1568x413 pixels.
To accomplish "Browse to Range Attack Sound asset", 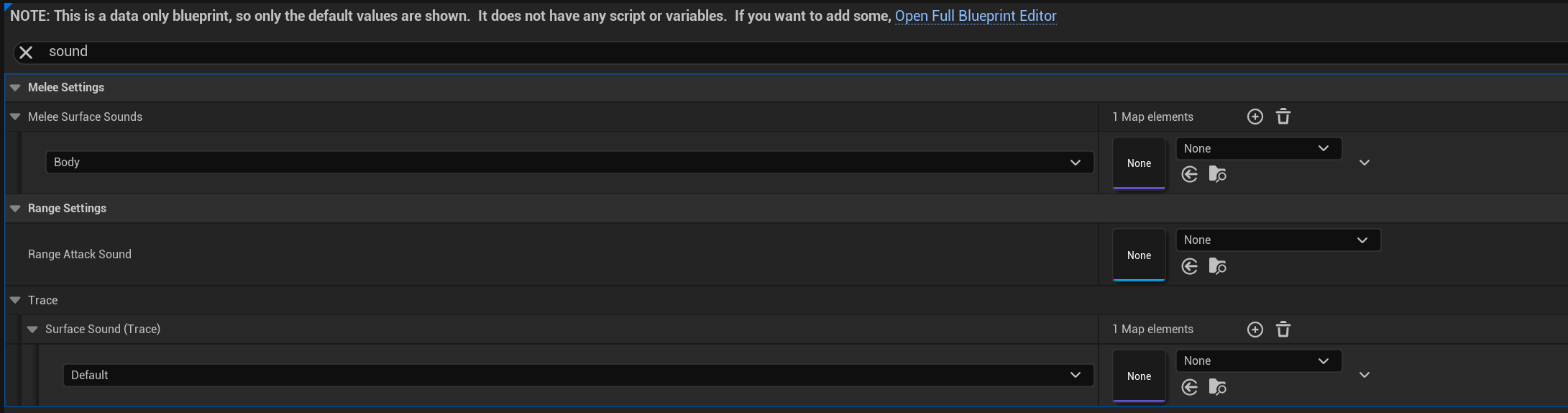I will pos(1218,266).
